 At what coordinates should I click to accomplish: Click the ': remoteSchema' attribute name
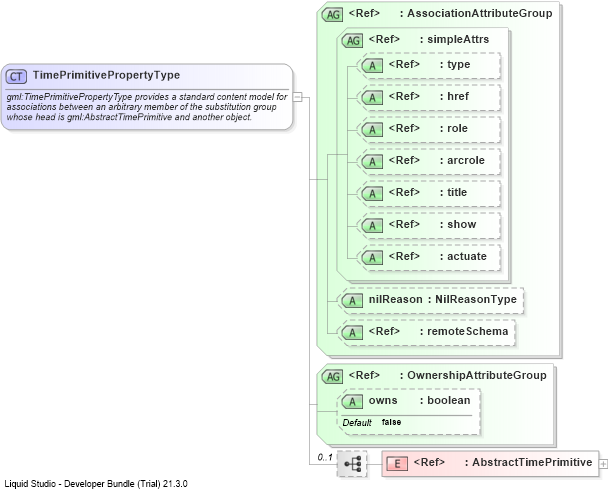[x=464, y=331]
